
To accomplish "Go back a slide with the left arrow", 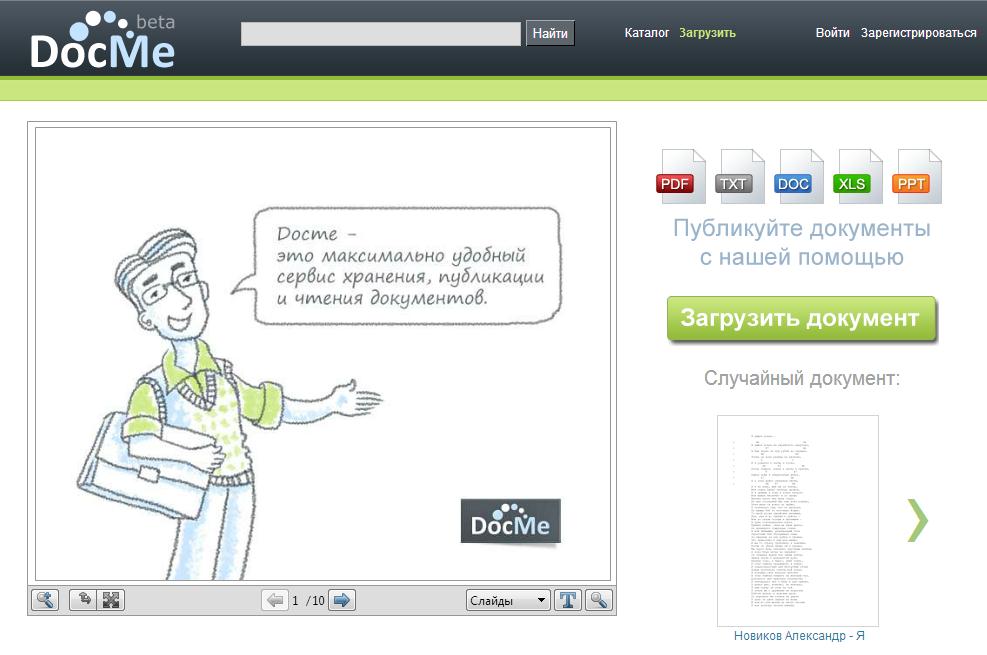I will pos(277,600).
